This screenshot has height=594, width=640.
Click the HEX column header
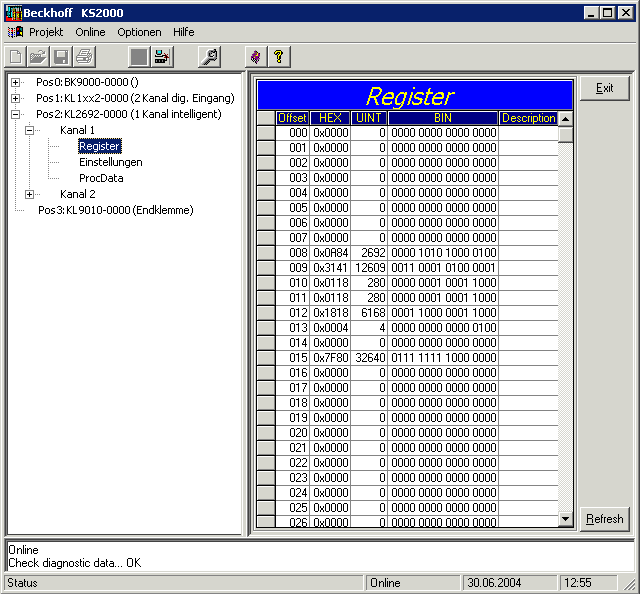coord(330,118)
